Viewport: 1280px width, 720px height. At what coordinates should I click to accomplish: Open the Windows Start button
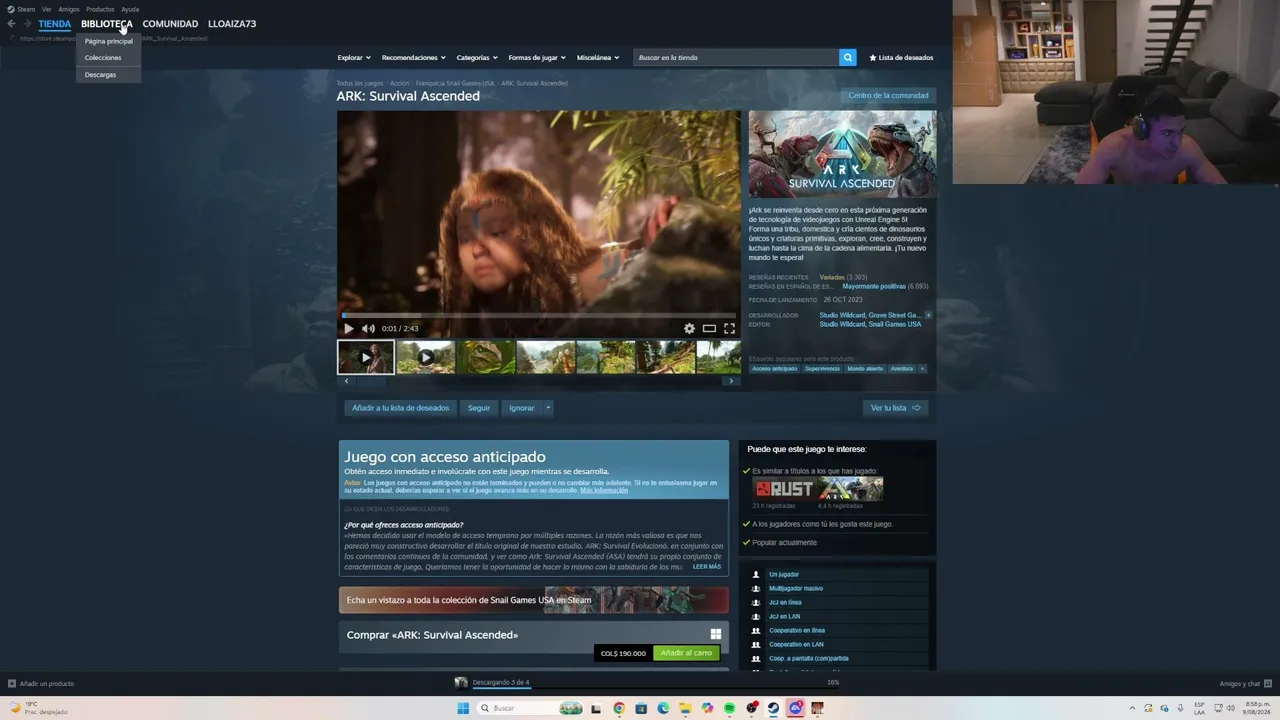(463, 708)
